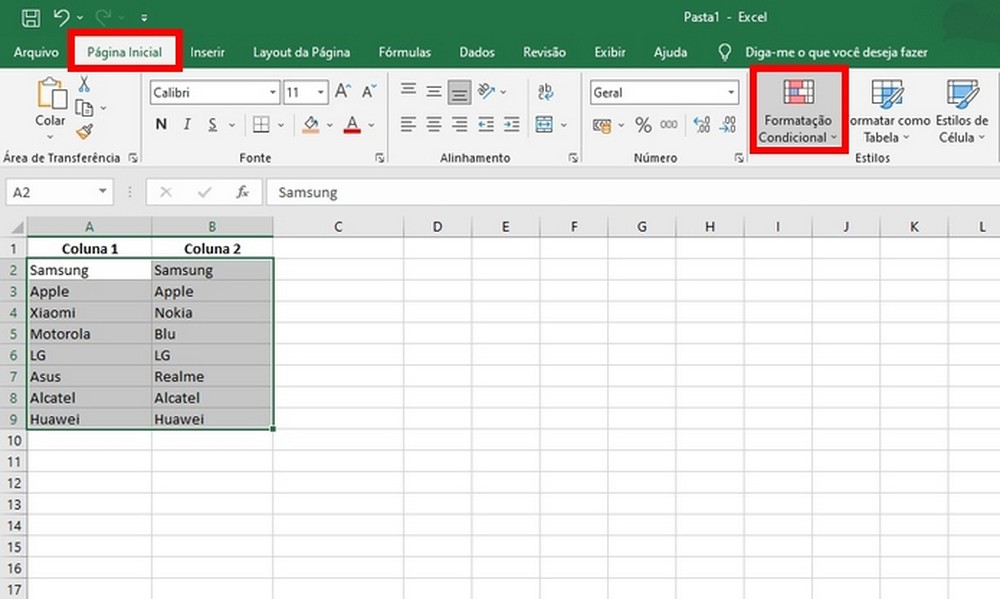Select the underline formatting icon
The height and width of the screenshot is (599, 1000).
coord(213,123)
